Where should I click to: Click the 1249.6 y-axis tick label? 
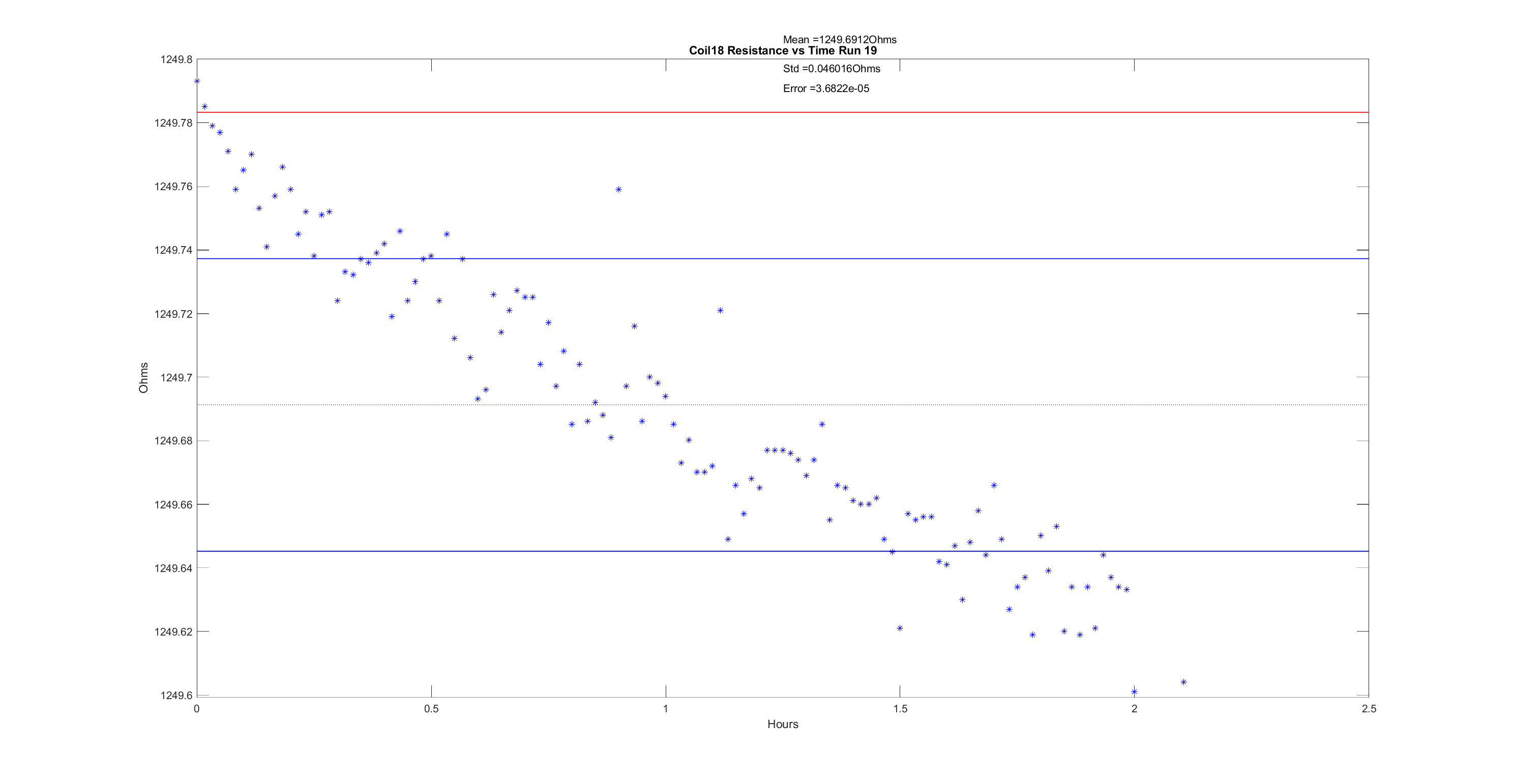coord(176,696)
